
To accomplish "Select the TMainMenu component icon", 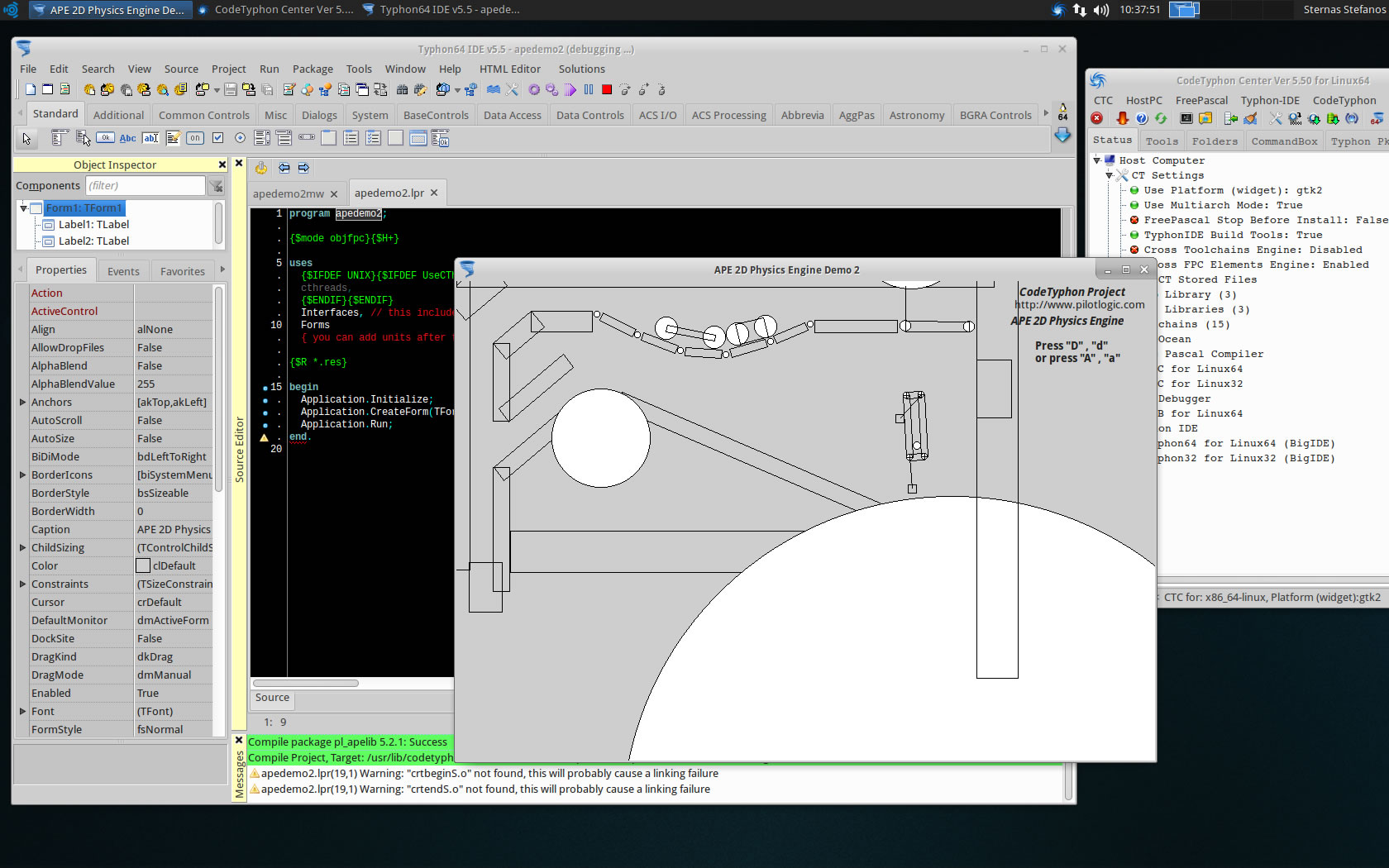I will point(60,138).
